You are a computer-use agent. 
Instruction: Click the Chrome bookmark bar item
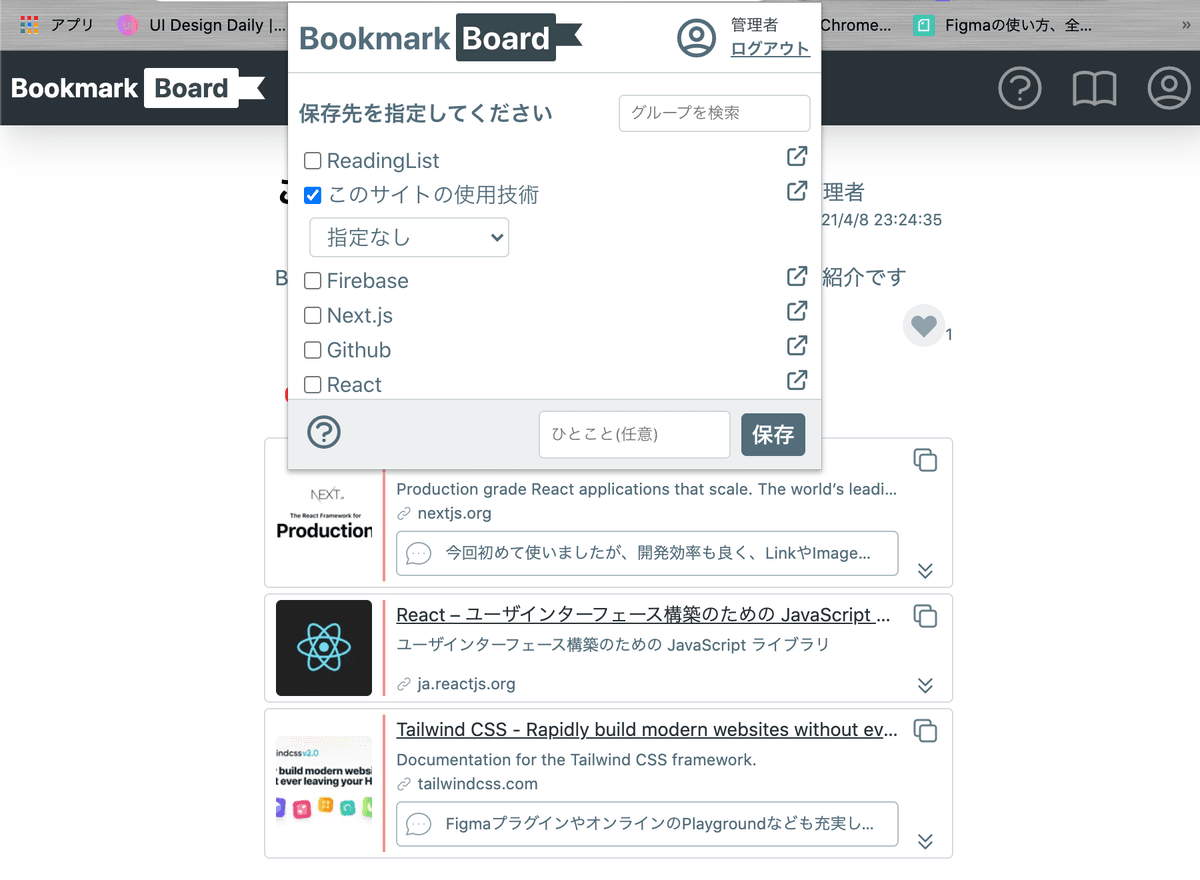[855, 25]
